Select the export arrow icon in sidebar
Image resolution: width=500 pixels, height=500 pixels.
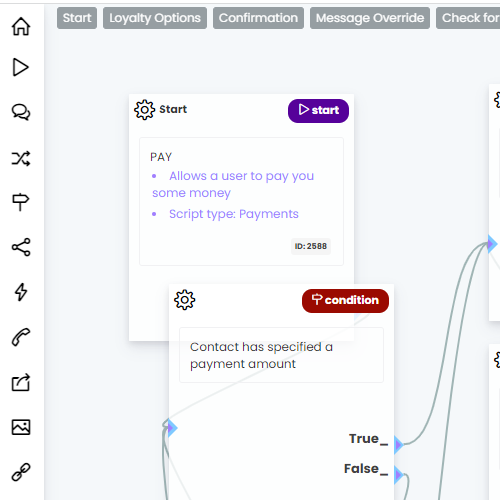click(x=21, y=382)
